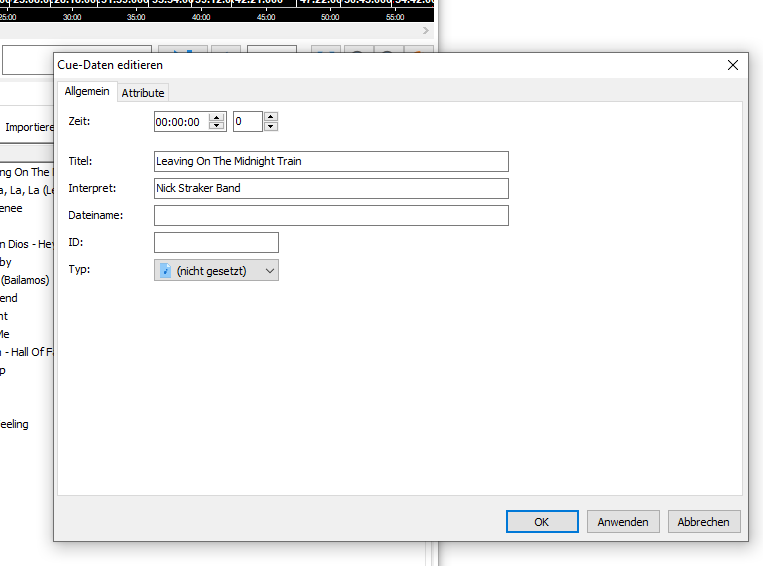Focus the Interpret field with Nick Straker Band
The width and height of the screenshot is (763, 566).
(x=330, y=188)
